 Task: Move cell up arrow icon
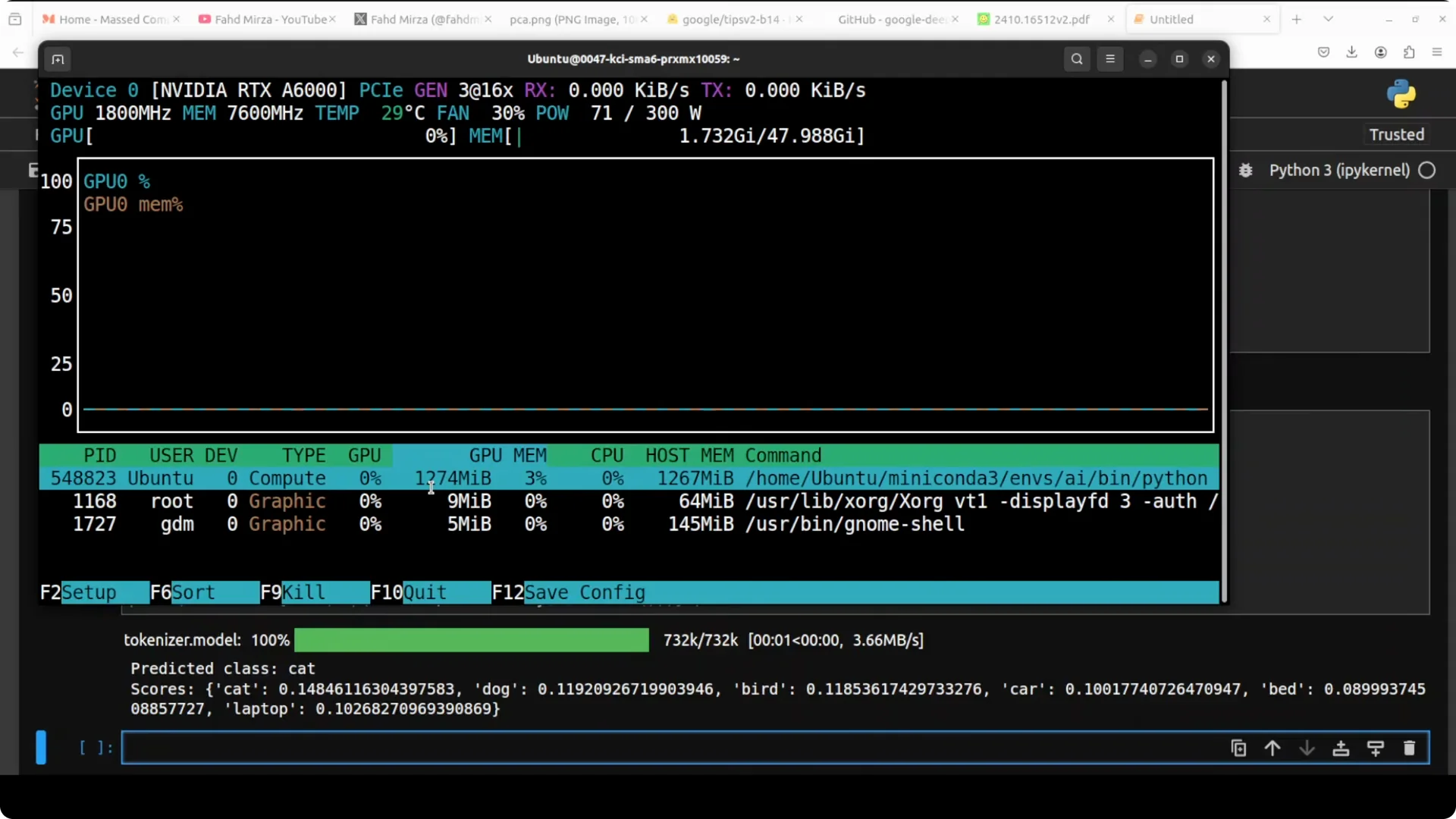point(1272,748)
